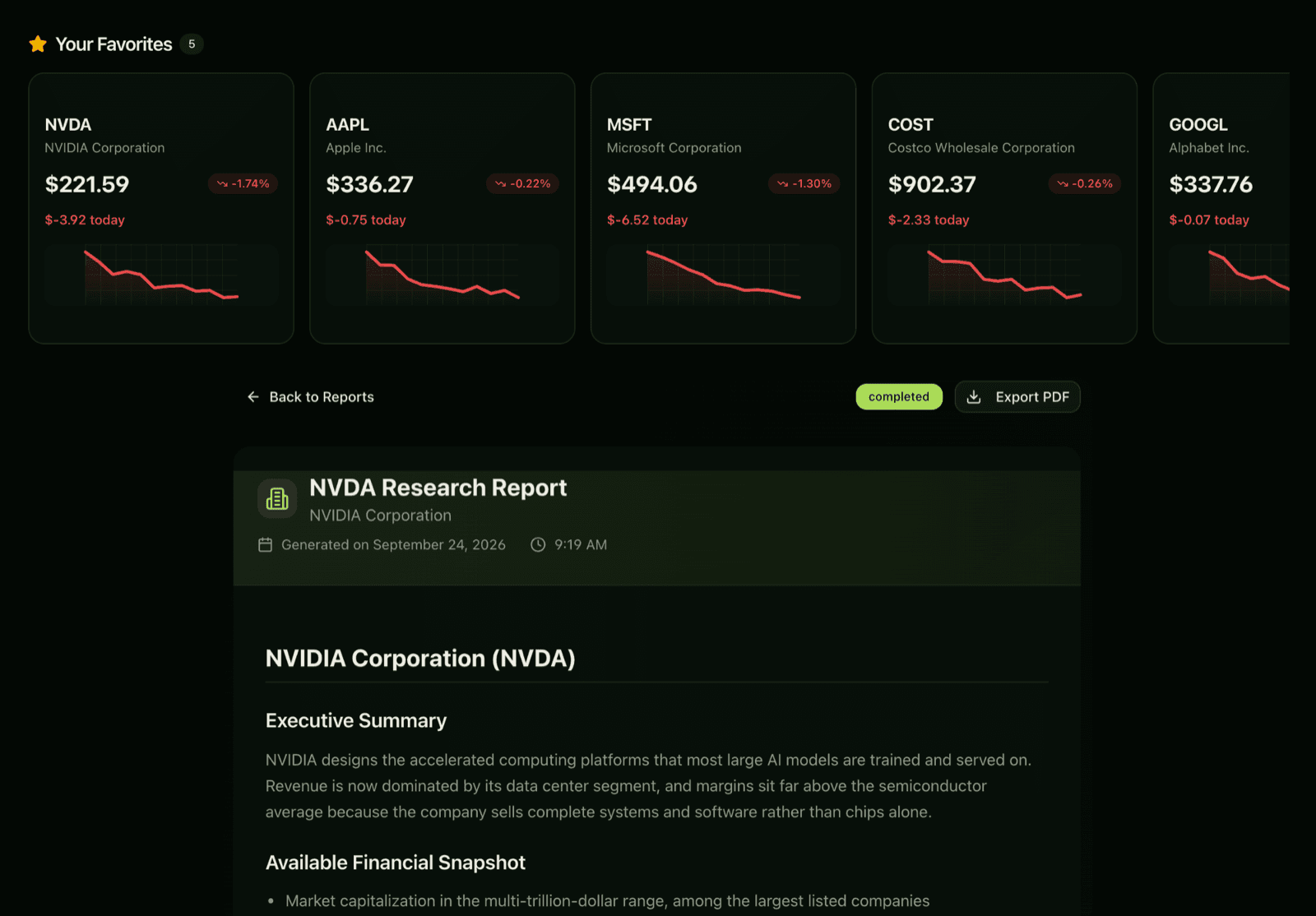Click the NVIDIA Corporation (NVDA) heading
The image size is (1316, 916).
coord(420,659)
